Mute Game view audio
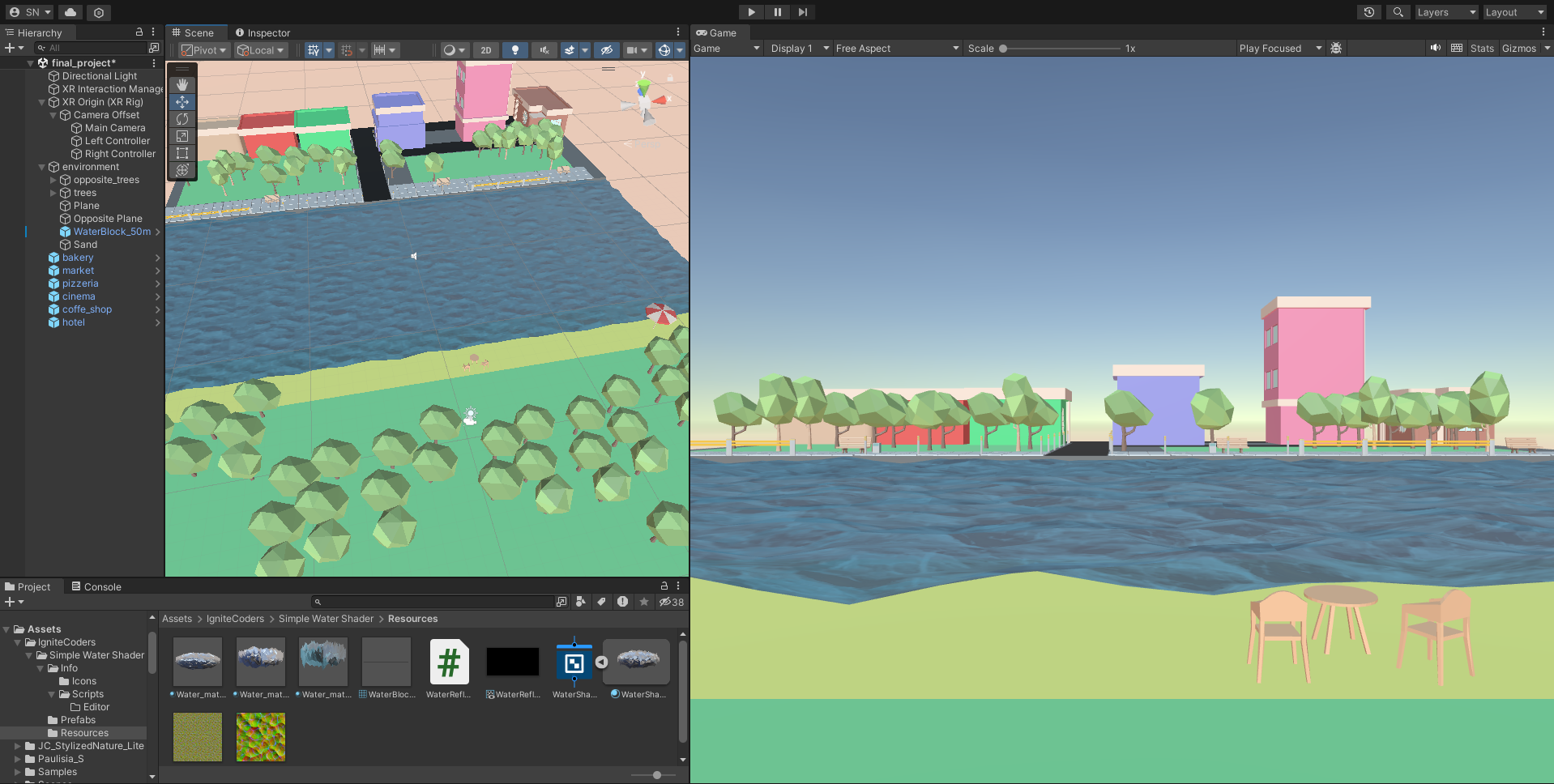Viewport: 1554px width, 784px height. click(1435, 48)
